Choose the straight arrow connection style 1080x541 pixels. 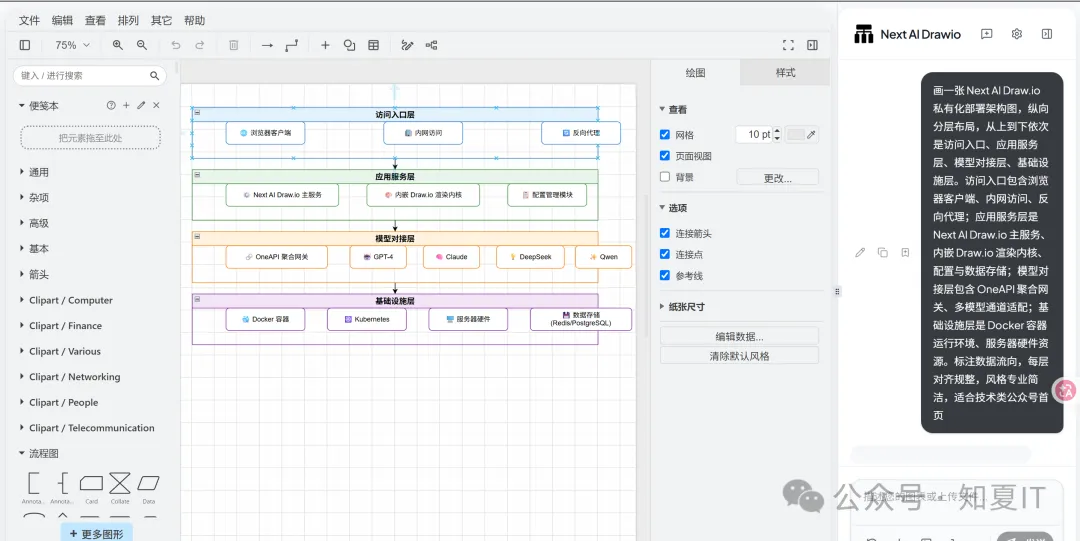[x=267, y=45]
